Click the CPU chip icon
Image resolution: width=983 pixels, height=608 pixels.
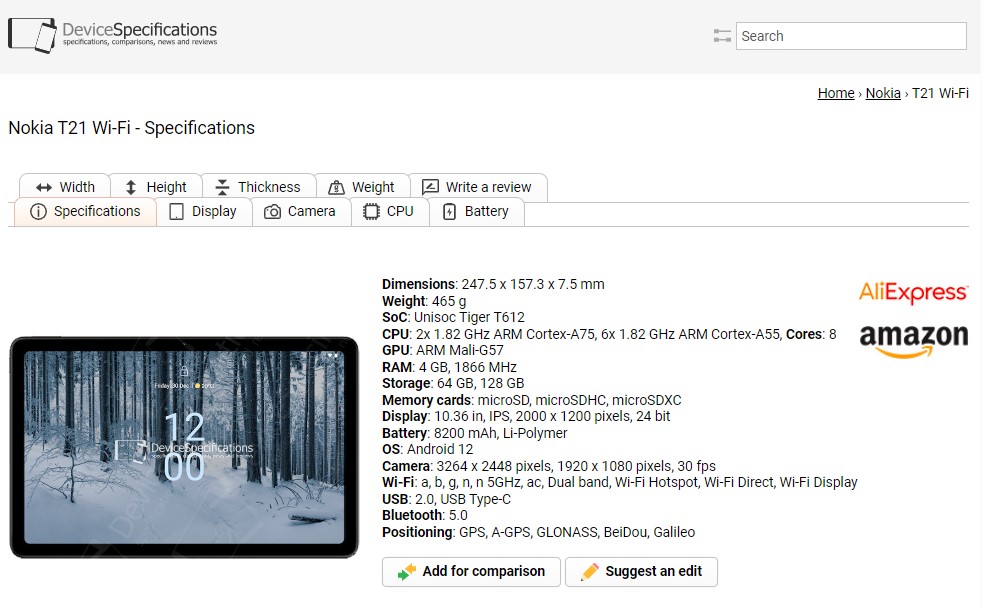(371, 212)
